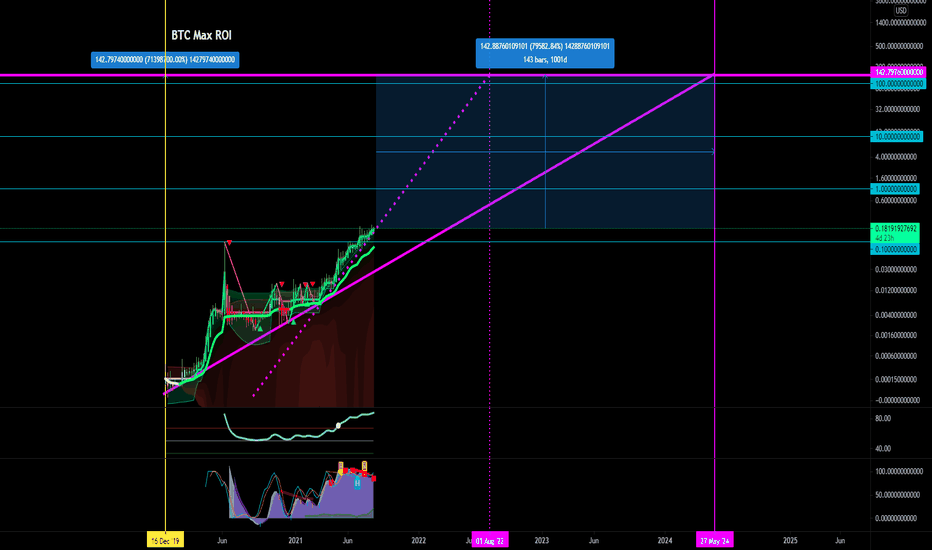Select the left blue 142.7974 price-range label

165,59
